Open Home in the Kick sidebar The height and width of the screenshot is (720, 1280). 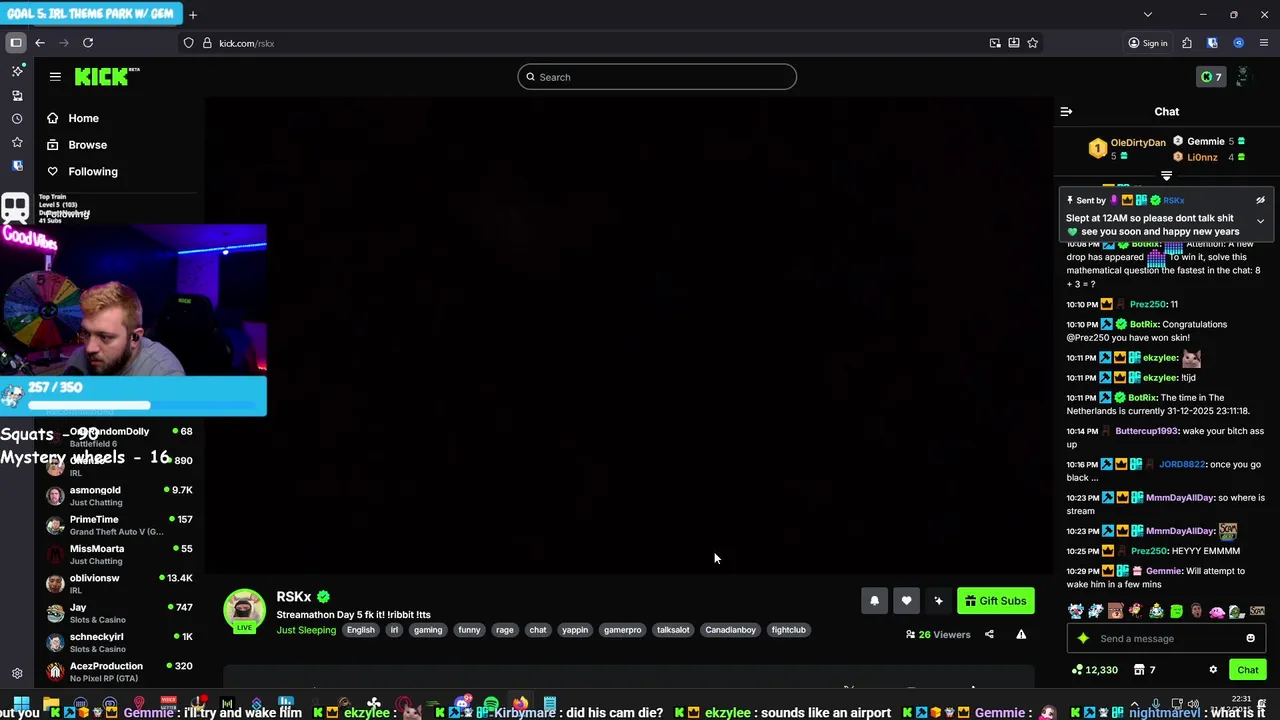click(83, 118)
